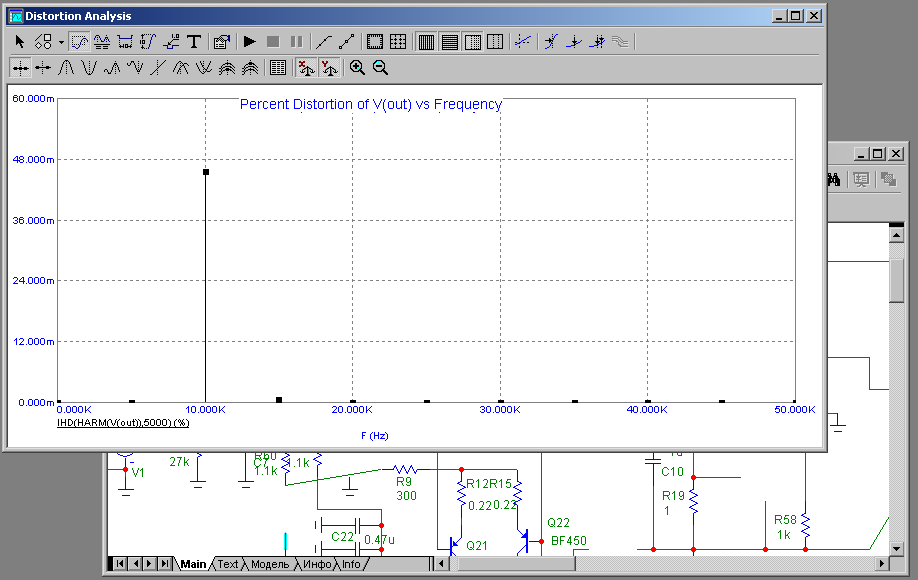
Task: Open the analysis properties dialog
Action: pos(222,42)
